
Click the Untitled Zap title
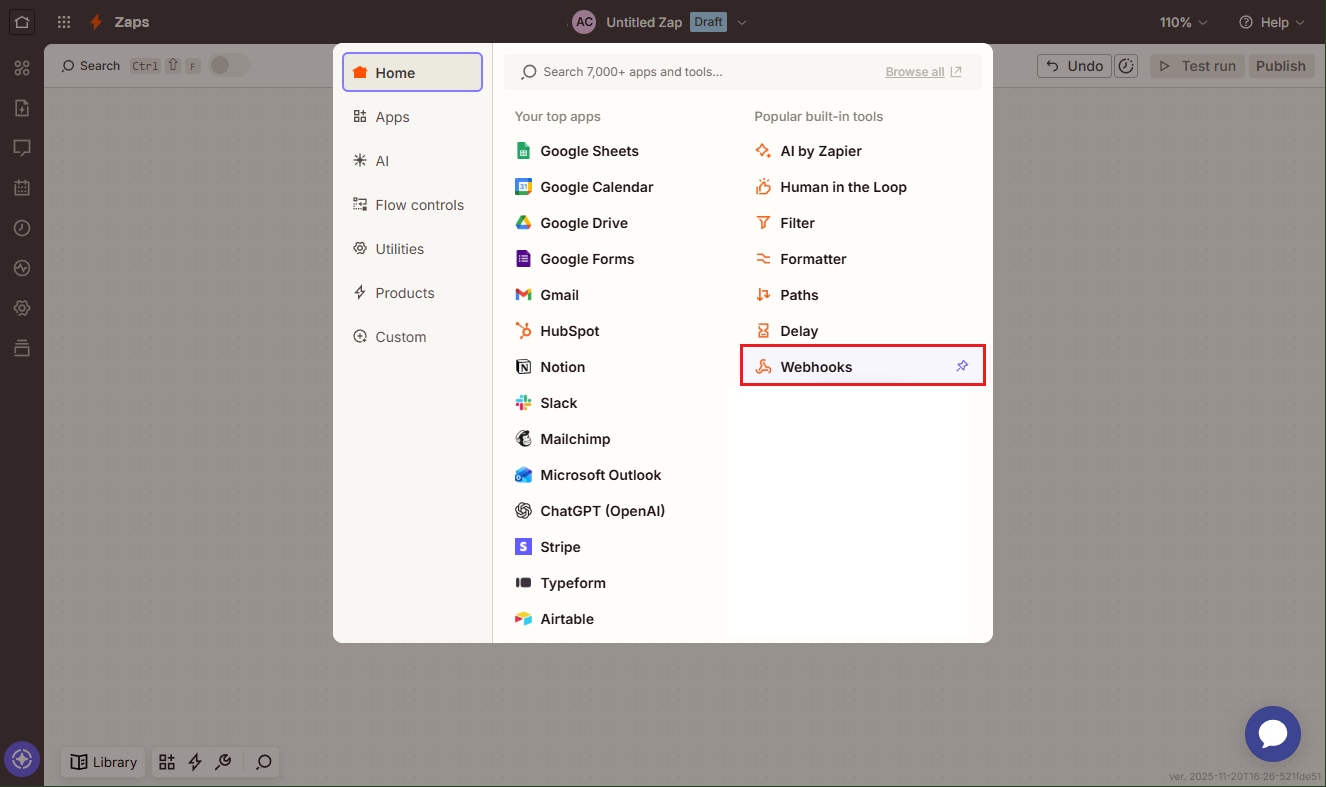pyautogui.click(x=644, y=22)
